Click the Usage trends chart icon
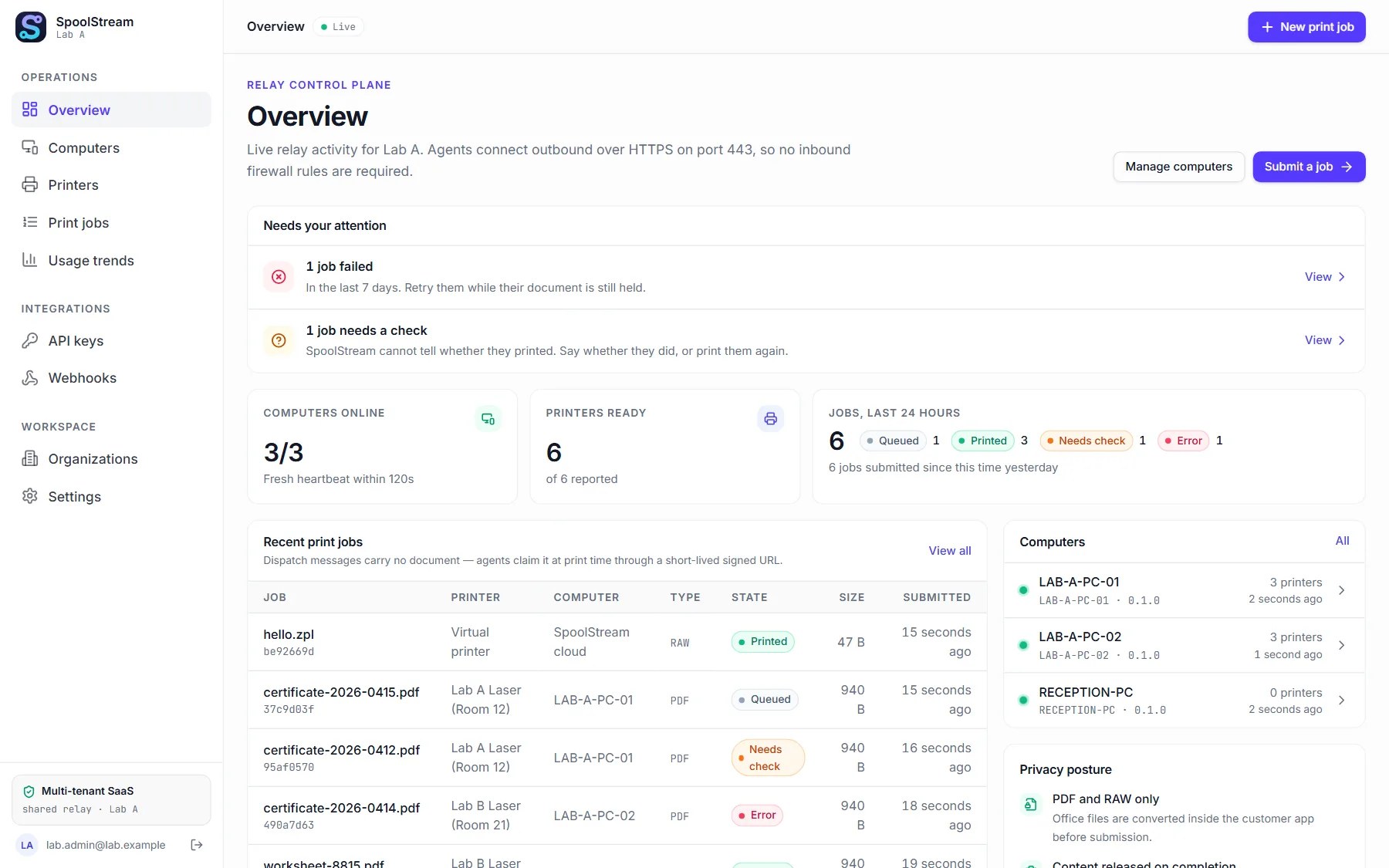The width and height of the screenshot is (1389, 868). [30, 260]
